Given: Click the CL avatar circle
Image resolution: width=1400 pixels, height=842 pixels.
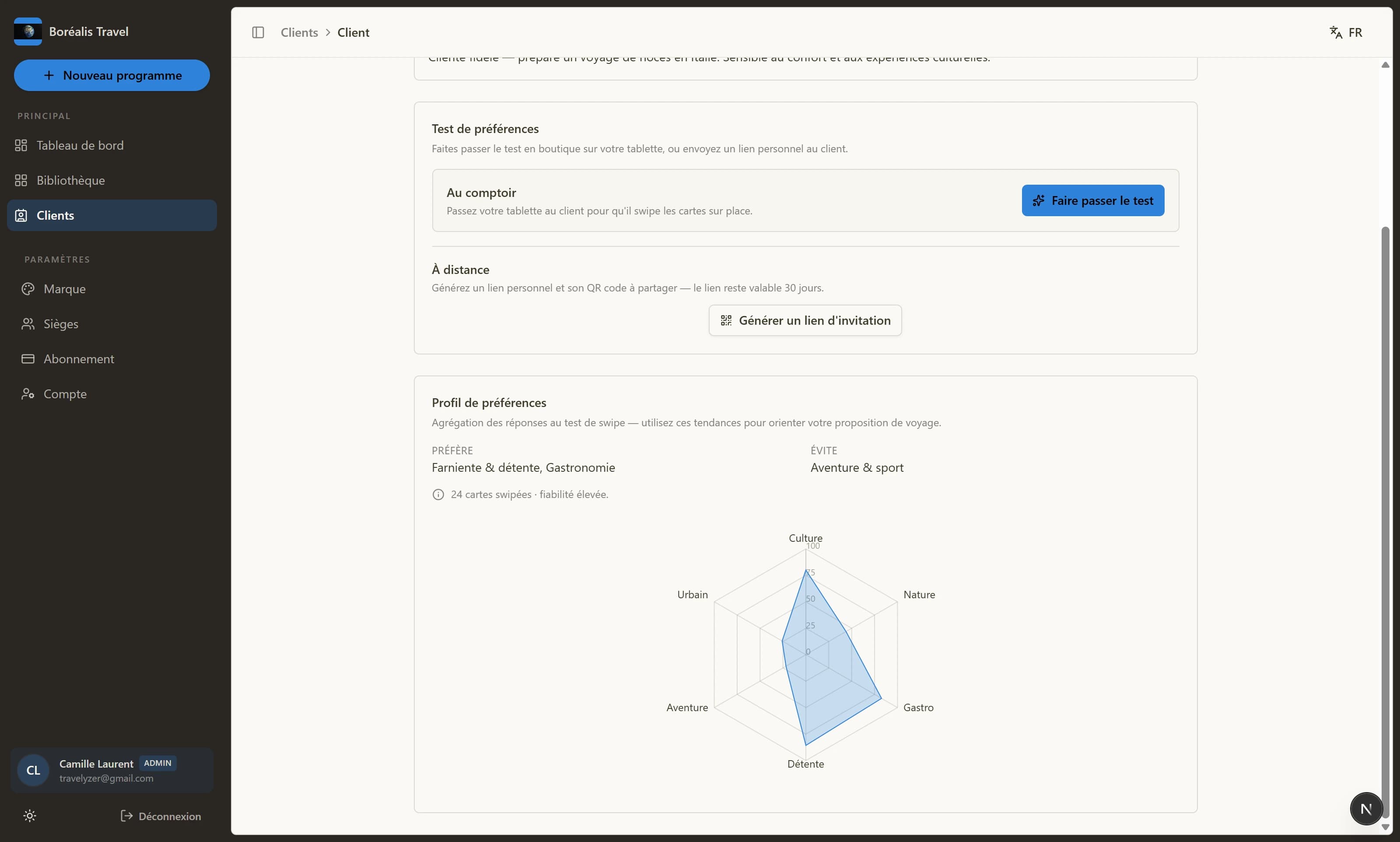Looking at the screenshot, I should [33, 770].
